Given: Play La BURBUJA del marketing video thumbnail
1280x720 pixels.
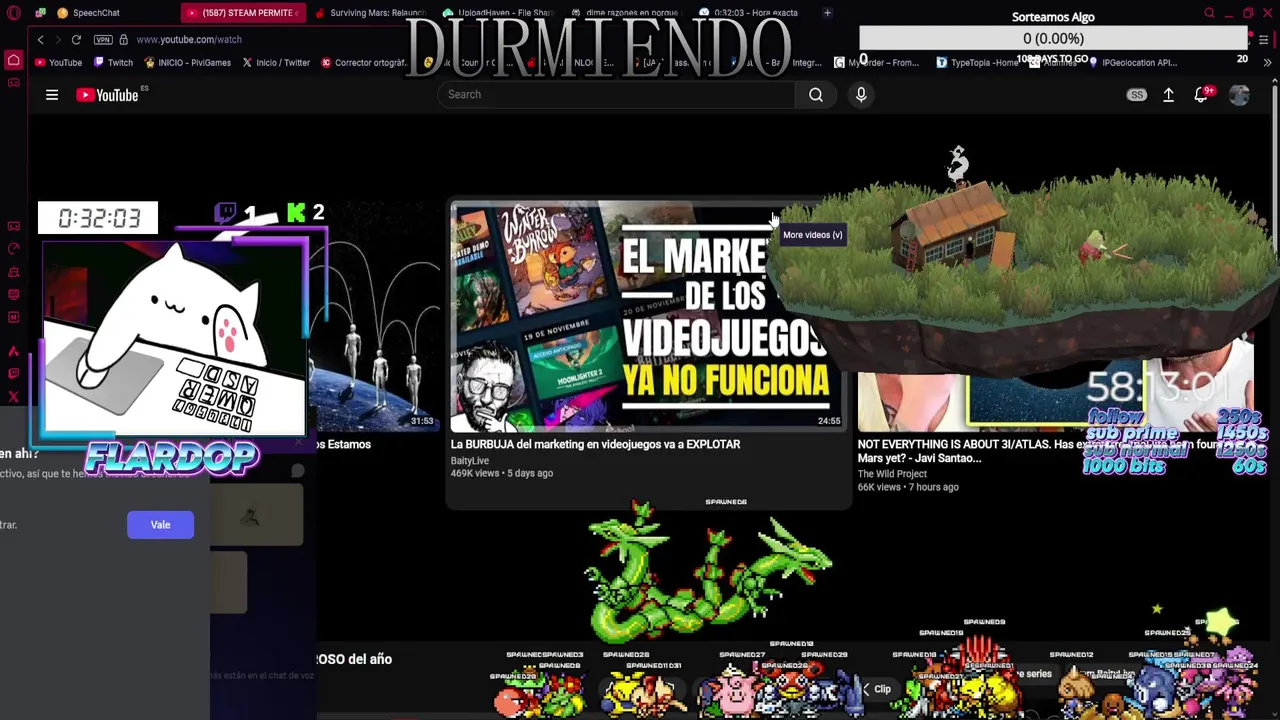Looking at the screenshot, I should point(646,315).
